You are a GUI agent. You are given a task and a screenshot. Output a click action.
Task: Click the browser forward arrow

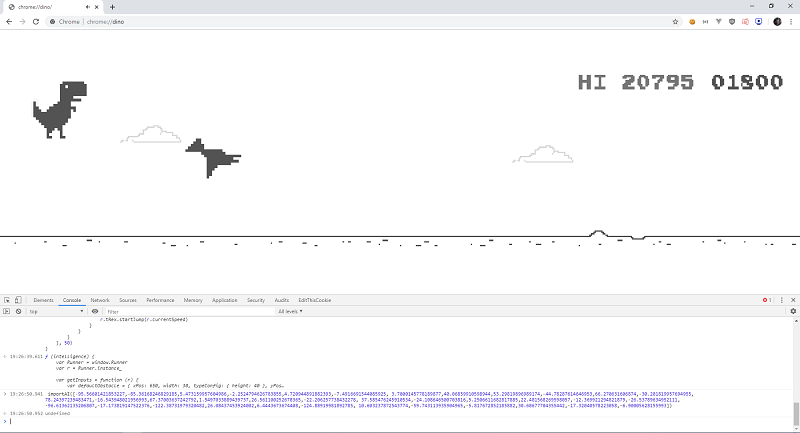[22, 22]
